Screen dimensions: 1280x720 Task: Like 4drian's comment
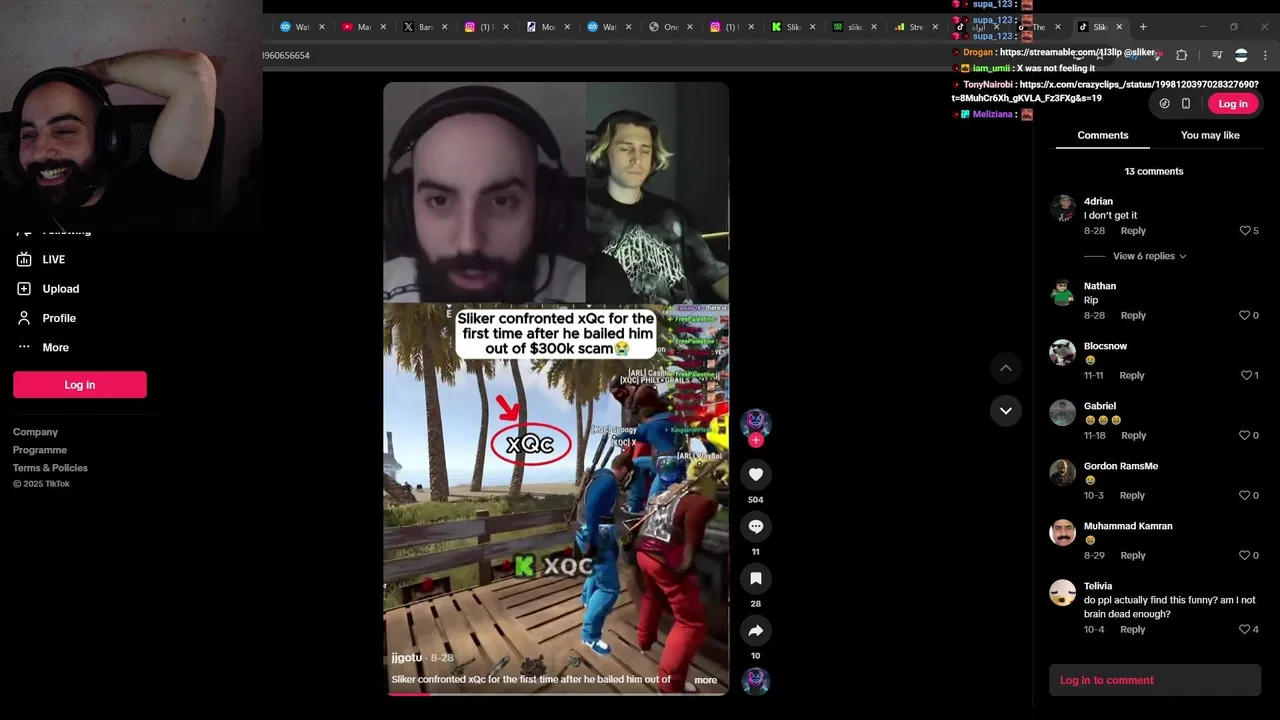click(1245, 231)
